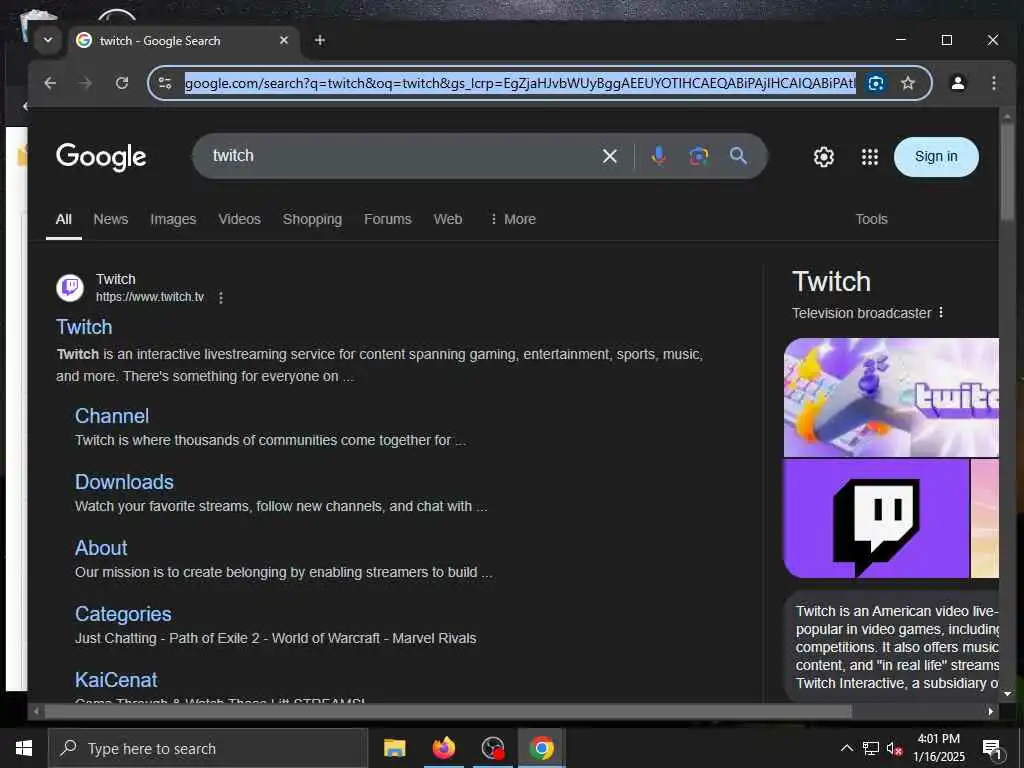Switch to the Web tab

(x=447, y=219)
